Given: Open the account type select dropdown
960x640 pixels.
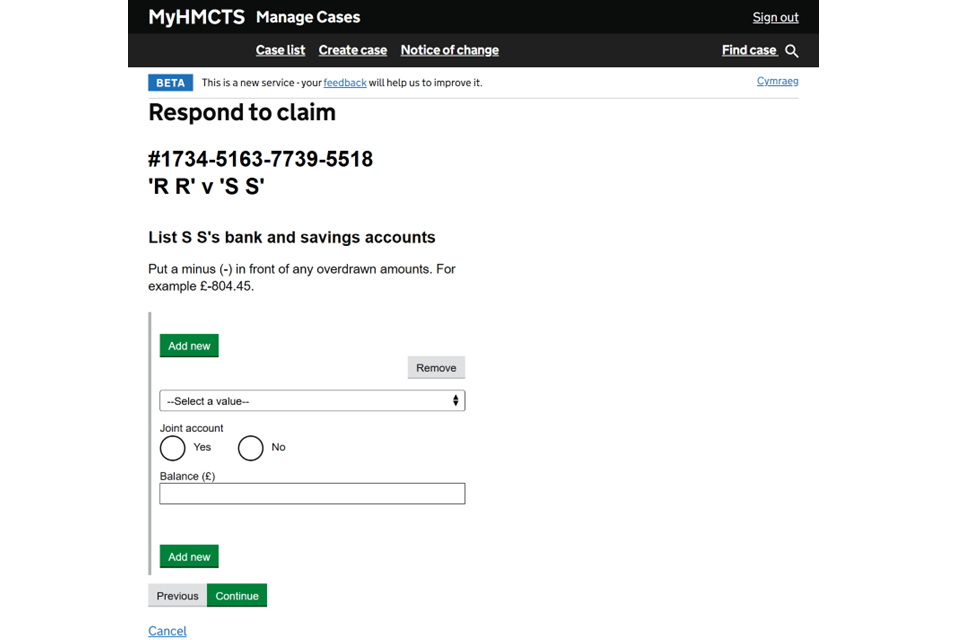Looking at the screenshot, I should (x=311, y=401).
